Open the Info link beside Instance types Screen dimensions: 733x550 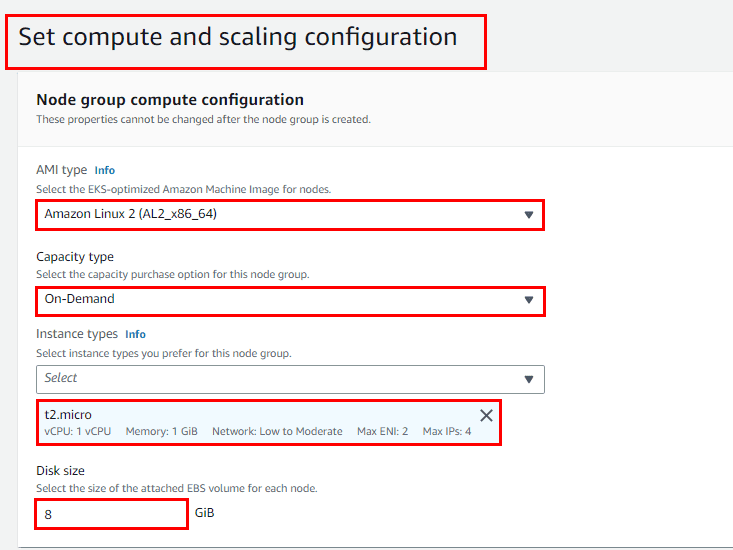point(135,334)
